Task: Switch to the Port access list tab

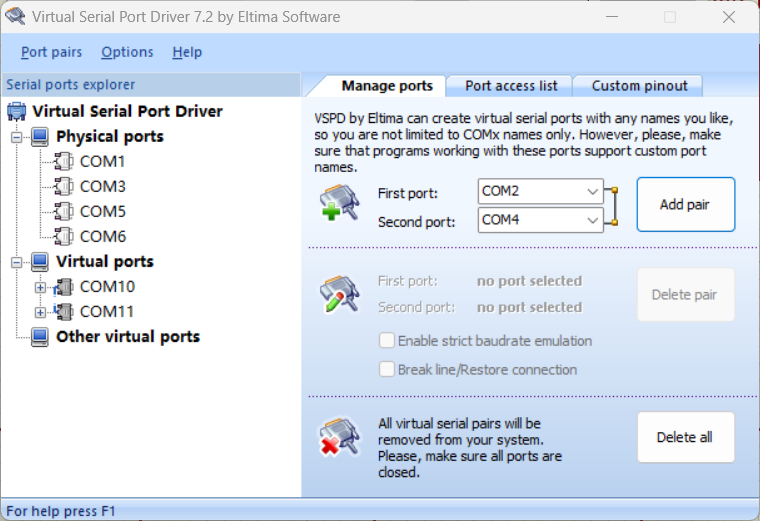Action: click(511, 86)
